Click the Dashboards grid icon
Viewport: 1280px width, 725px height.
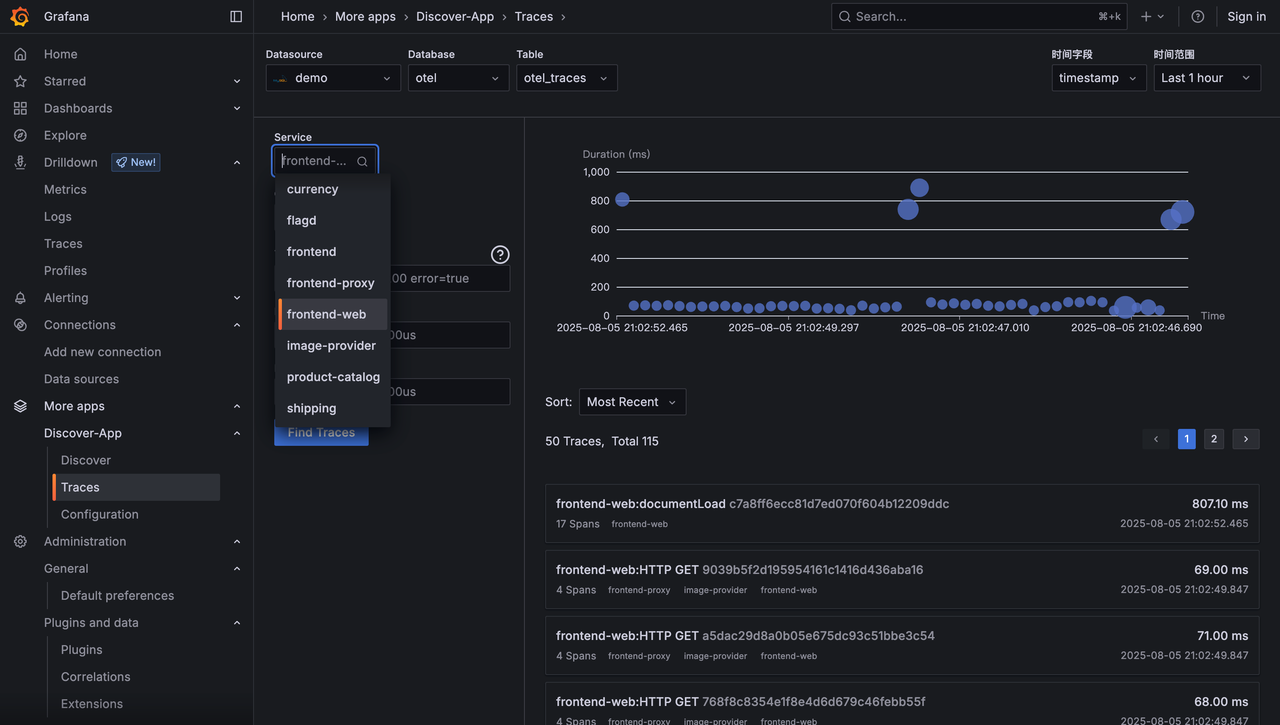20,108
